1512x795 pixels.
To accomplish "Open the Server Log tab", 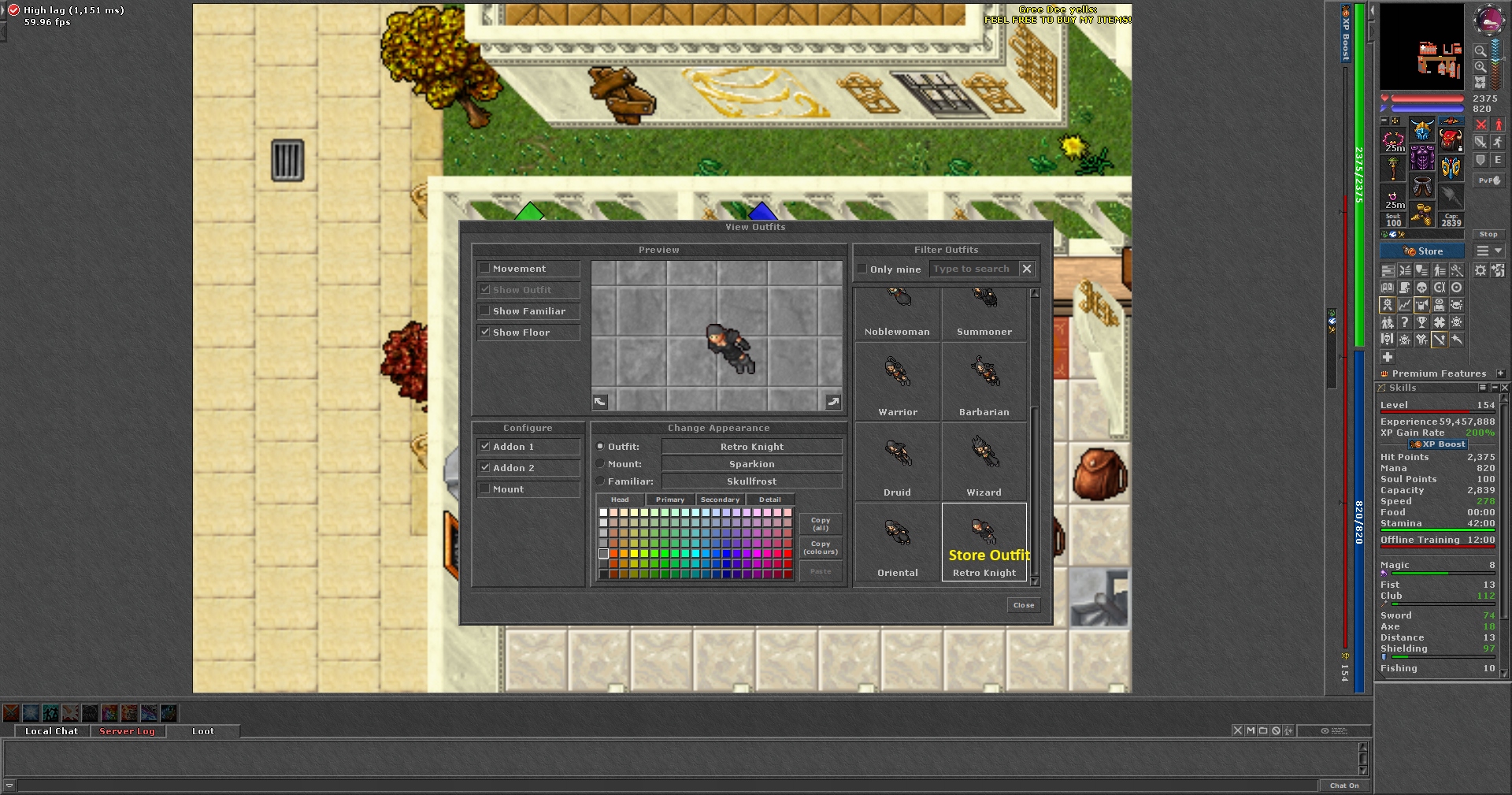I will 128,731.
